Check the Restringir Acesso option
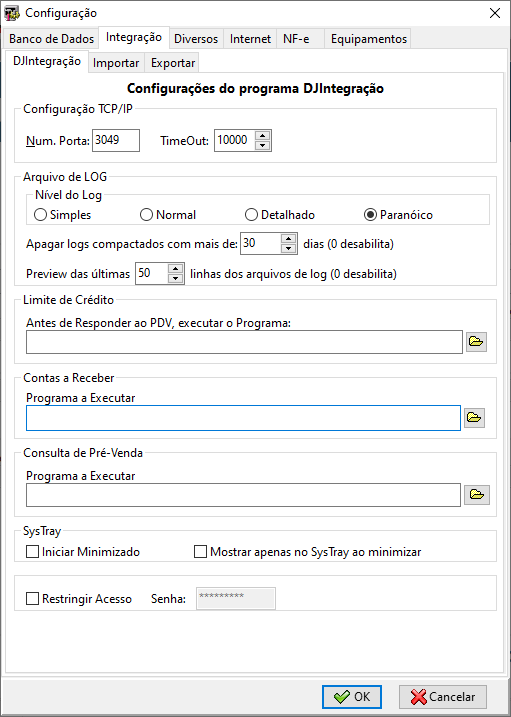The width and height of the screenshot is (511, 717). (79, 599)
